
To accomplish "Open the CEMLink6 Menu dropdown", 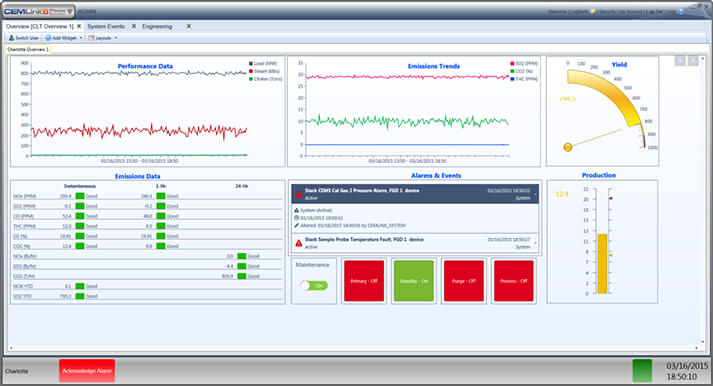I will (x=38, y=11).
